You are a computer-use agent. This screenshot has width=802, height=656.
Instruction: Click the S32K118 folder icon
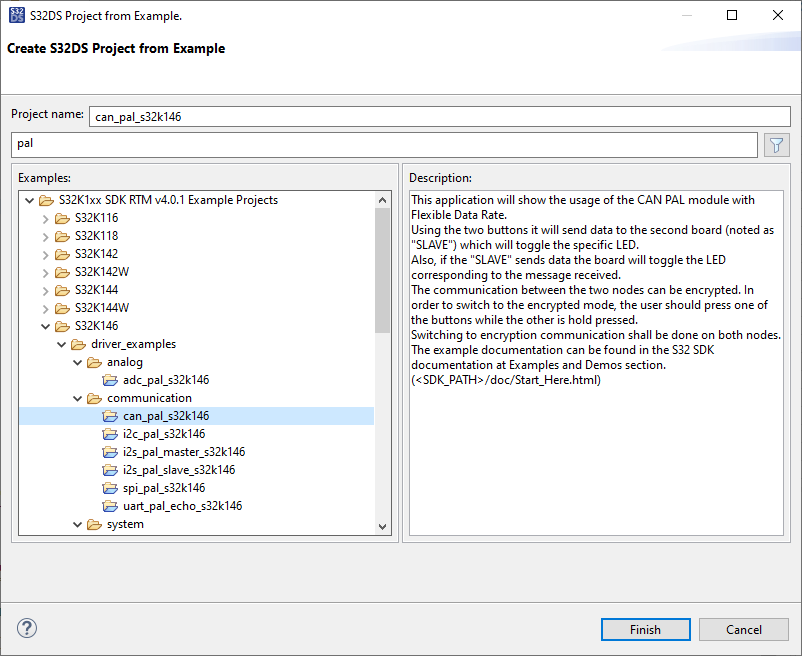(x=62, y=236)
